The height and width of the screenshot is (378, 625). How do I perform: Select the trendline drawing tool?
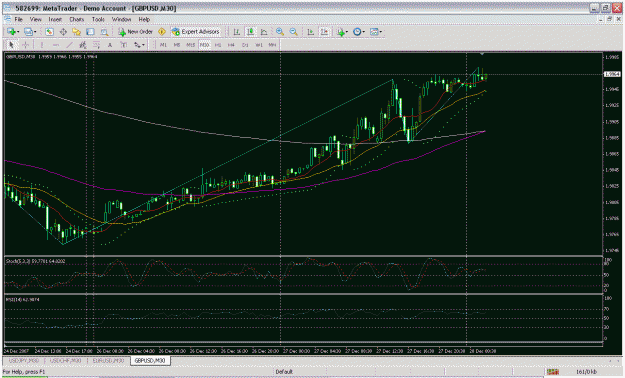69,45
